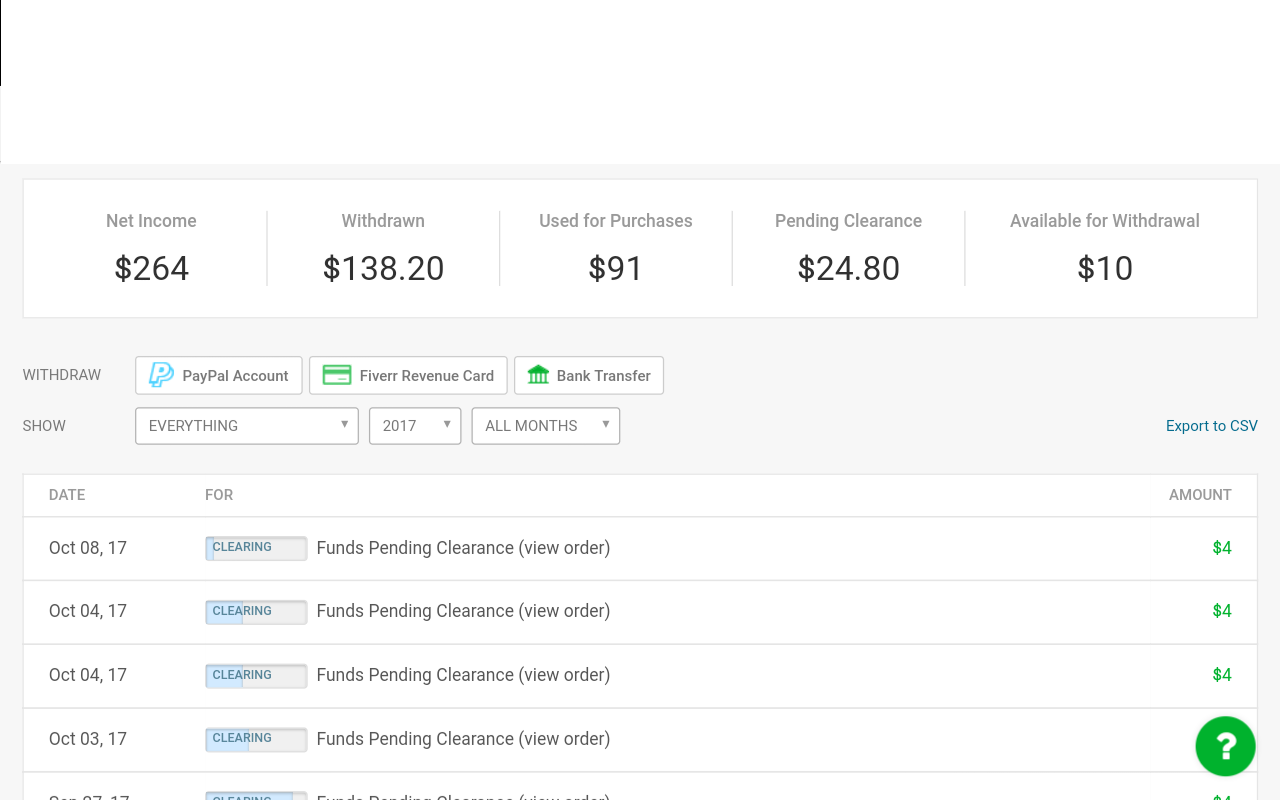1280x800 pixels.
Task: Click the Export to CSV link
Action: tap(1211, 426)
